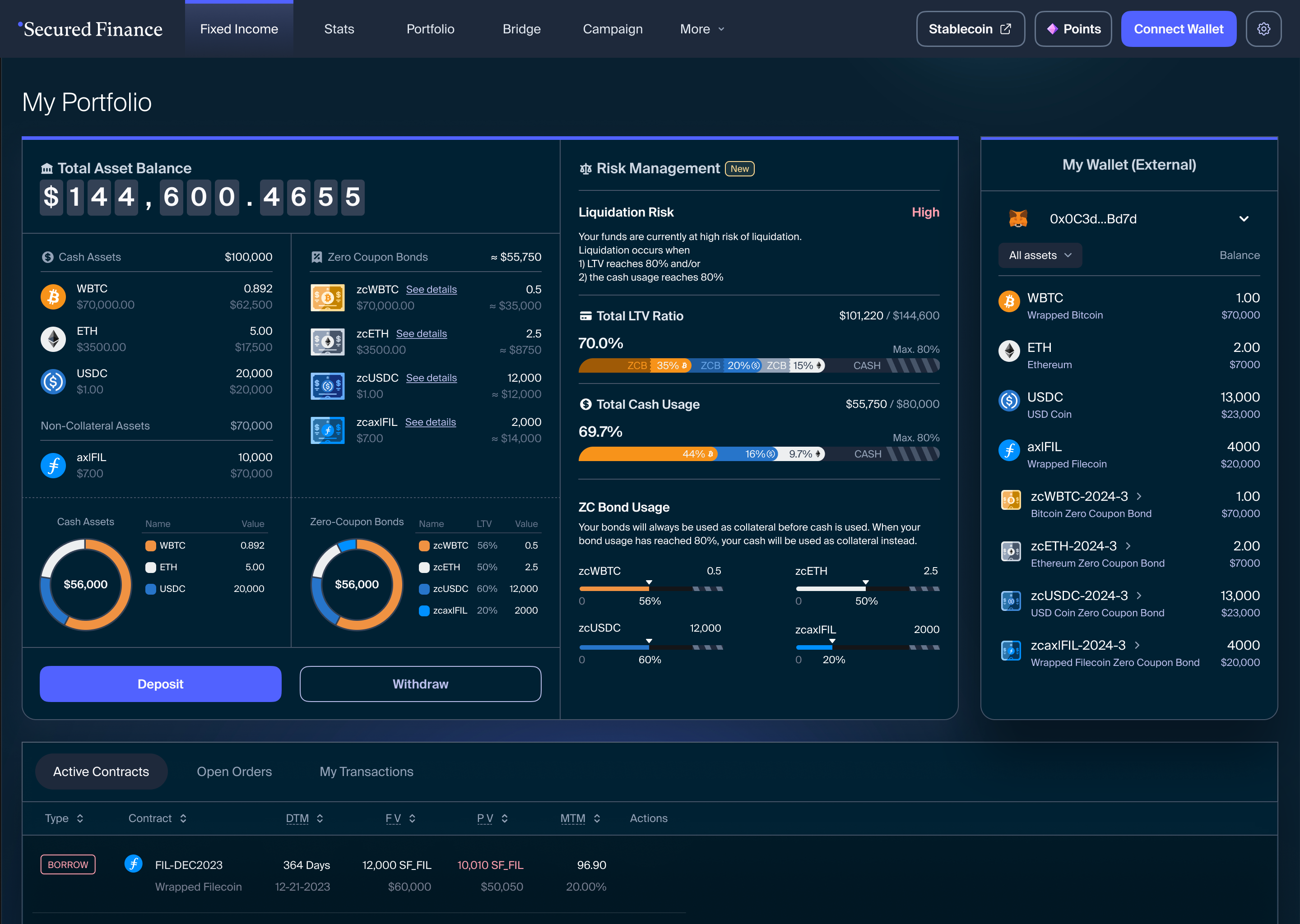Viewport: 1300px width, 924px height.
Task: Click the Points button
Action: [1073, 29]
